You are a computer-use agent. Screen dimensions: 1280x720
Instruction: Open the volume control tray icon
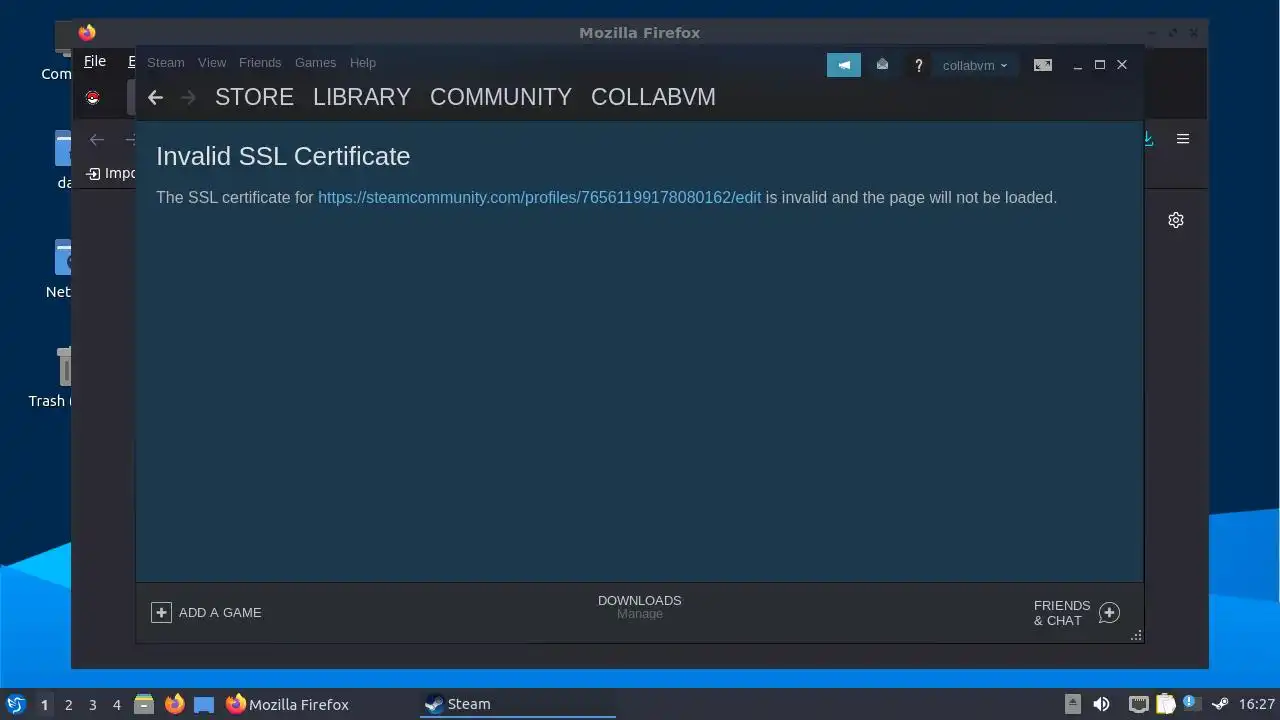click(x=1101, y=704)
